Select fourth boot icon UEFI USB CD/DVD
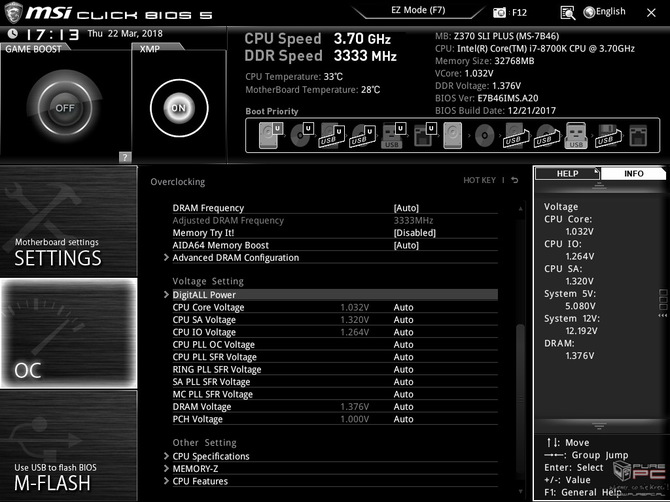This screenshot has height=502, width=670. 362,135
